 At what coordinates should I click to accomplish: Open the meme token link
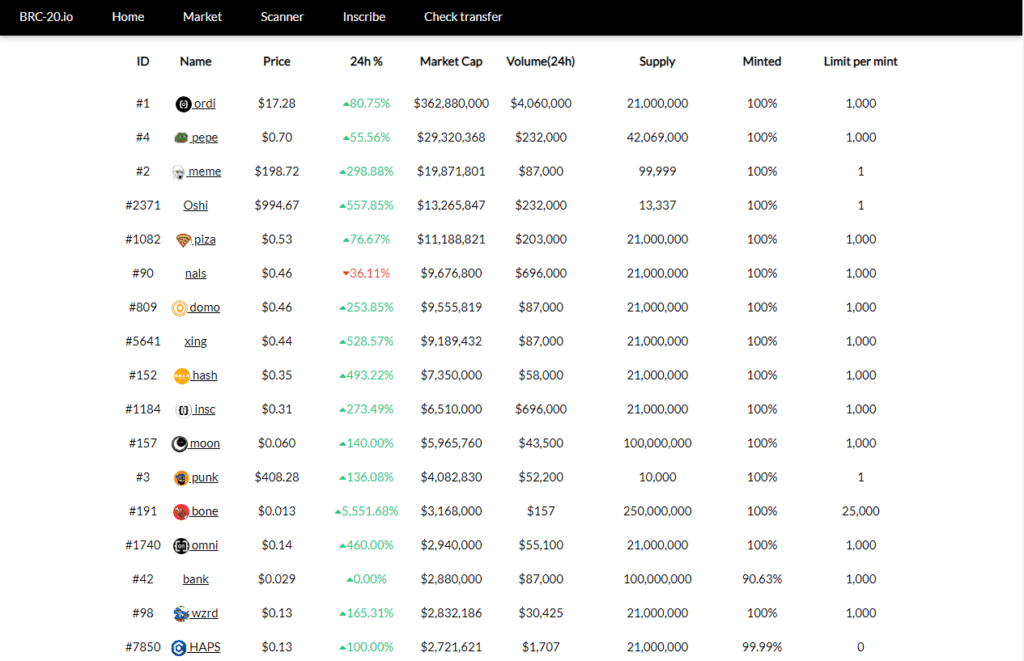[x=205, y=171]
